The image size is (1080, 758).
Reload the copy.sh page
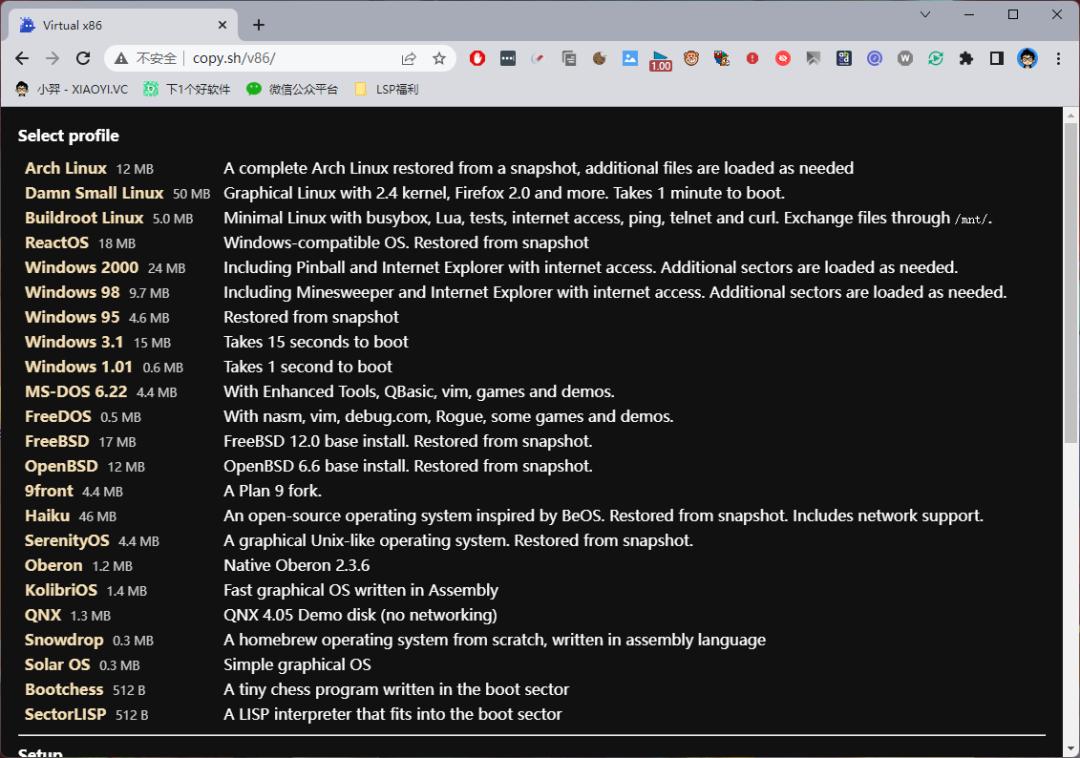(83, 58)
